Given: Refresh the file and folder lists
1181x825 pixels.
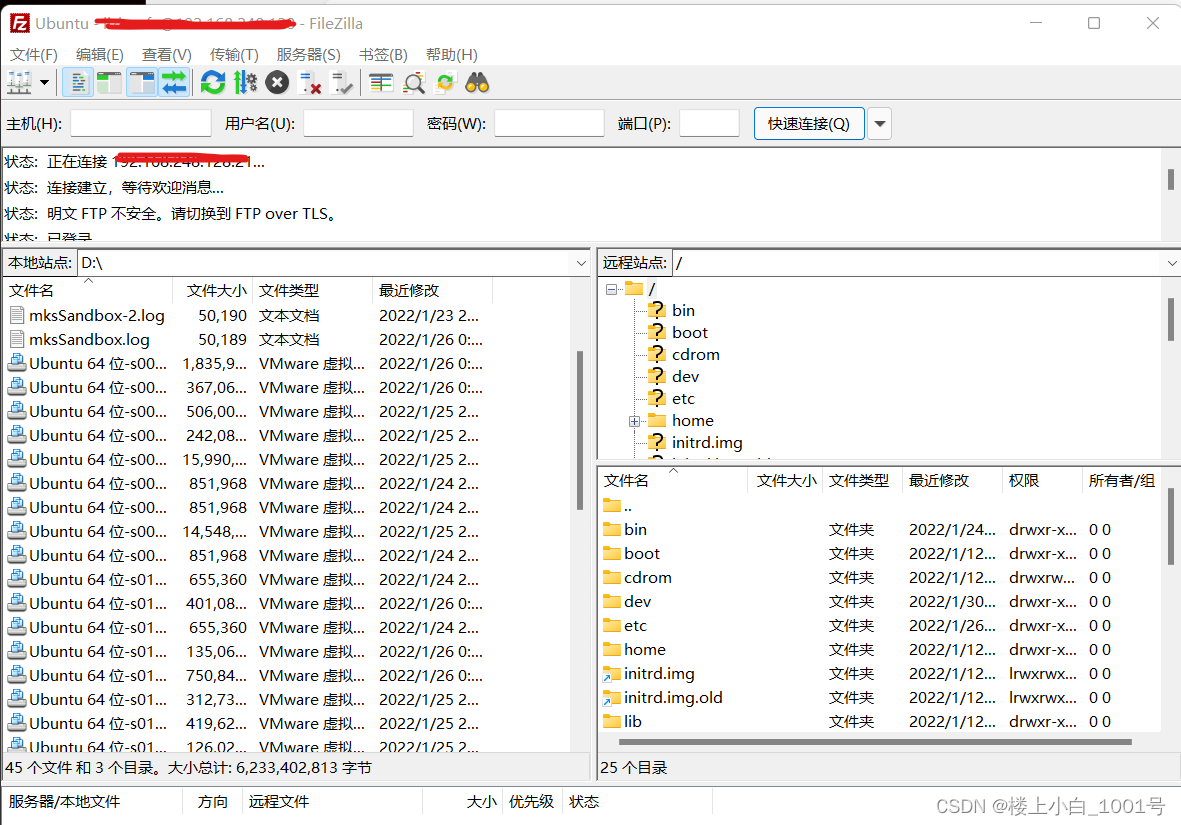Looking at the screenshot, I should [x=213, y=82].
